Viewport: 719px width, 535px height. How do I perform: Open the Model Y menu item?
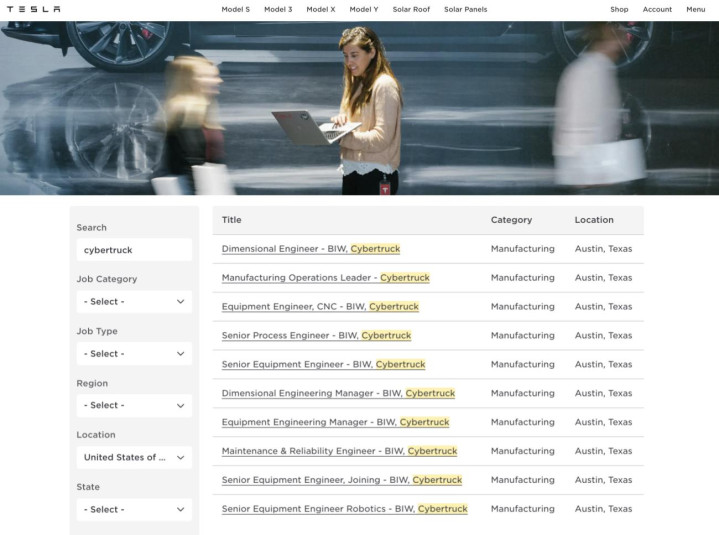(x=364, y=9)
